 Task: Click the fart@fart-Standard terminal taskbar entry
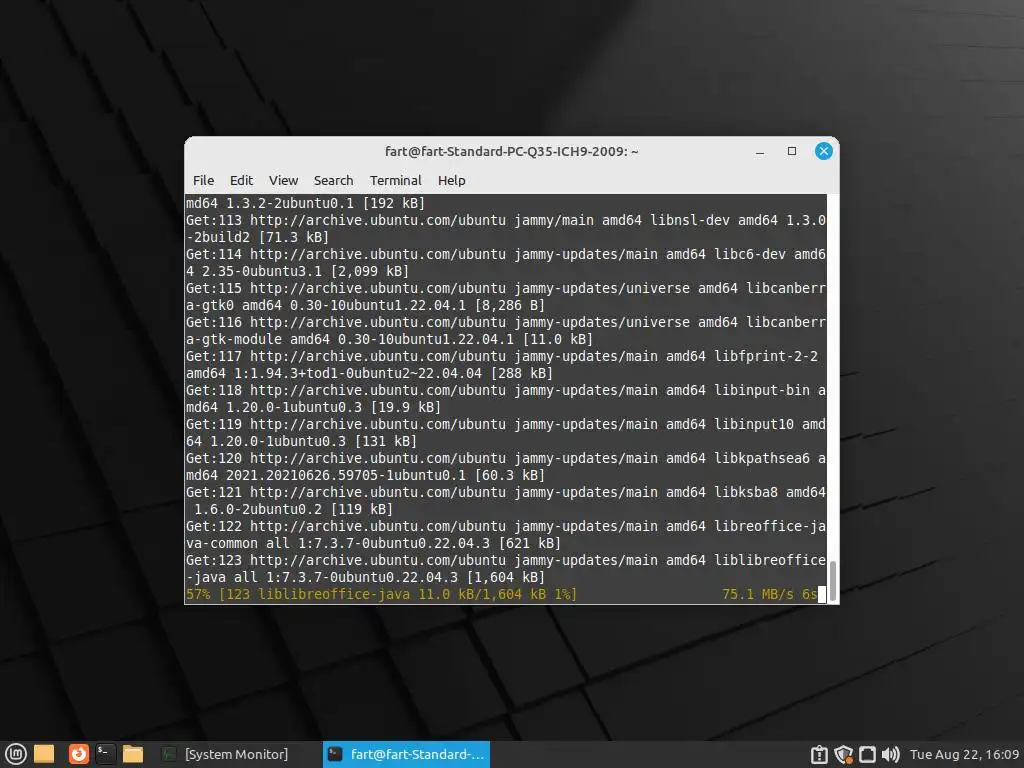click(x=406, y=754)
